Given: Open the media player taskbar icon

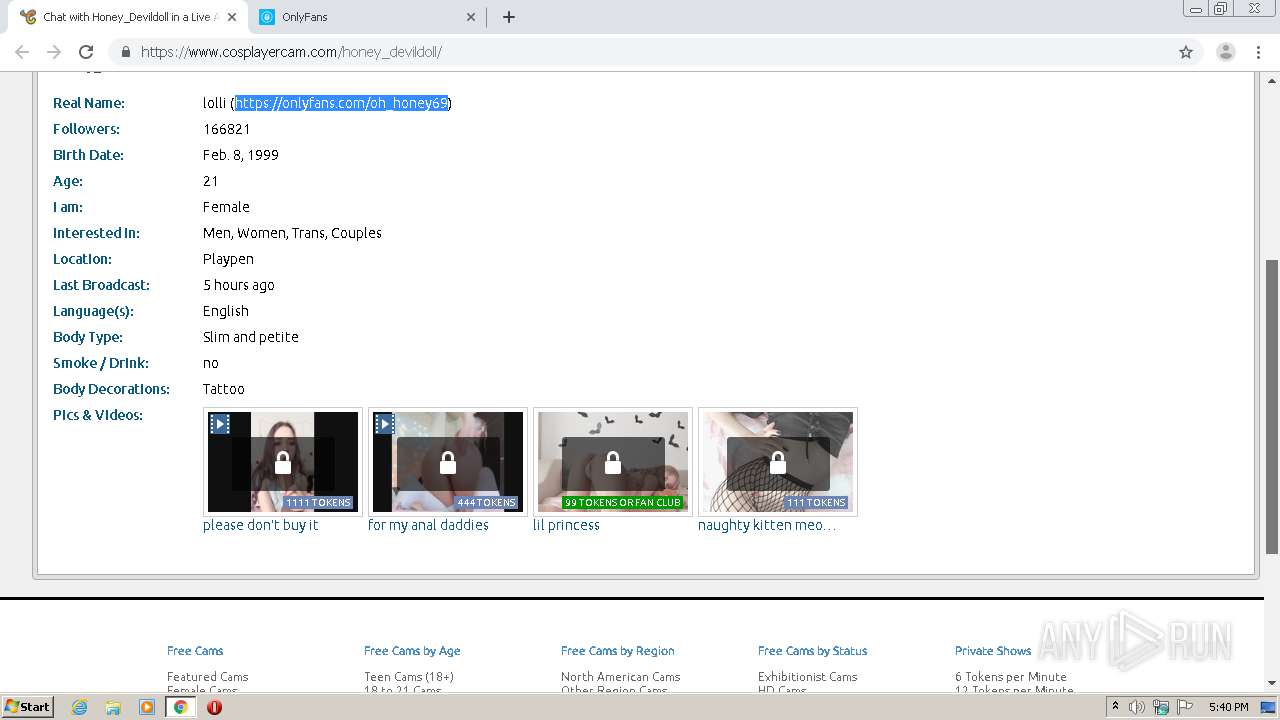Looking at the screenshot, I should tap(147, 707).
